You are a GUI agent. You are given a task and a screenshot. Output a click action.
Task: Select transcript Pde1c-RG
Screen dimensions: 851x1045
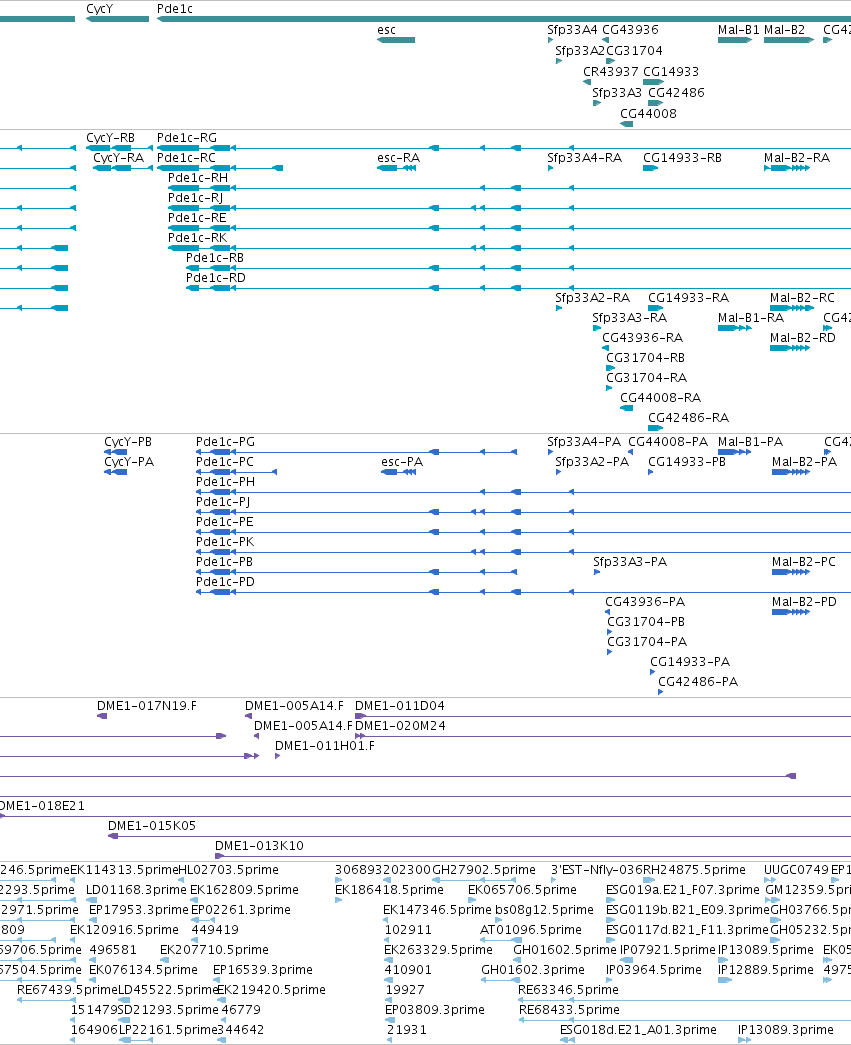pyautogui.click(x=187, y=138)
